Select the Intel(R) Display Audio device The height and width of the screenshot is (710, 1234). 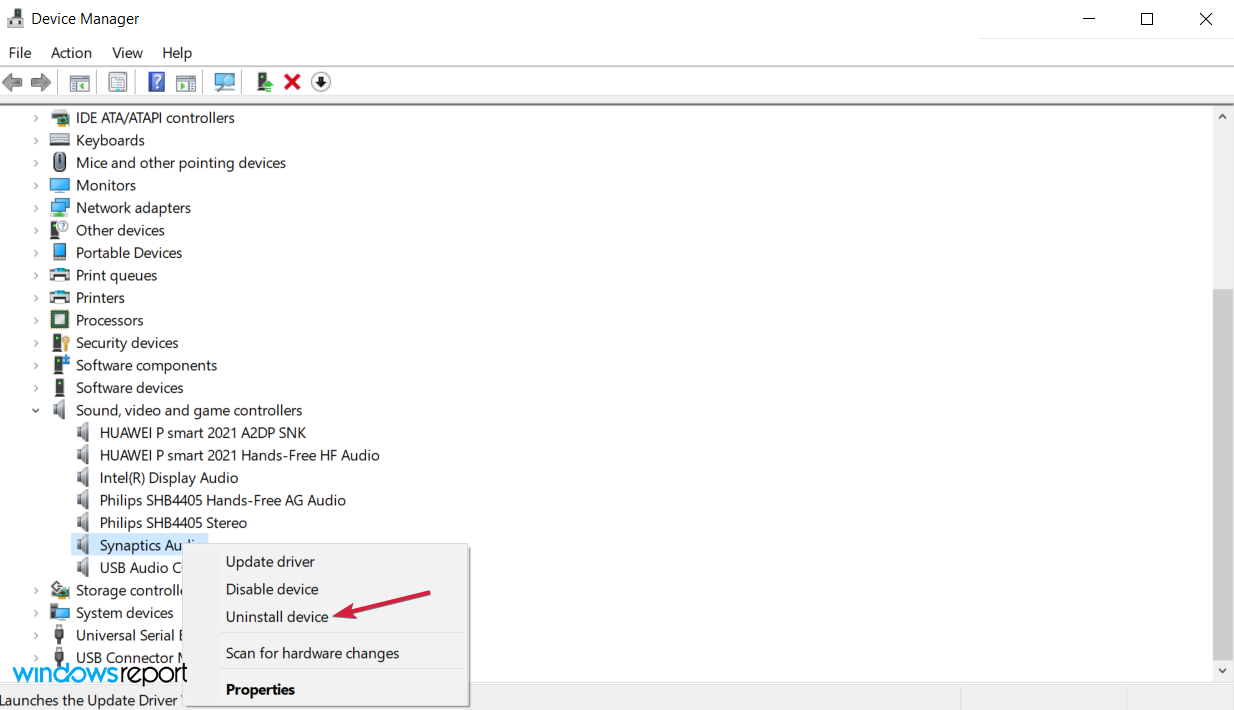(169, 478)
